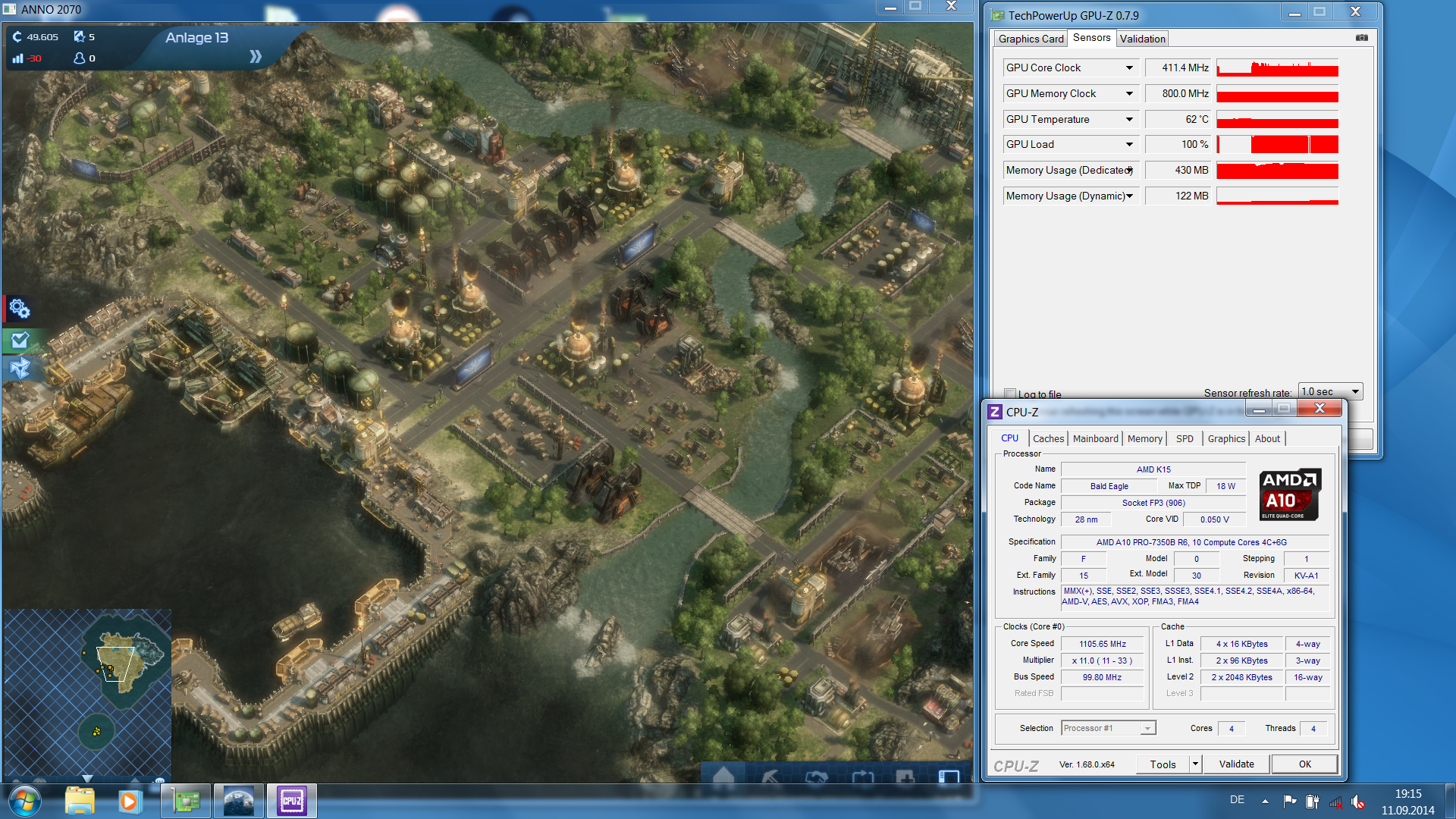
Task: Click the 62 °C temperature value
Action: point(1178,120)
